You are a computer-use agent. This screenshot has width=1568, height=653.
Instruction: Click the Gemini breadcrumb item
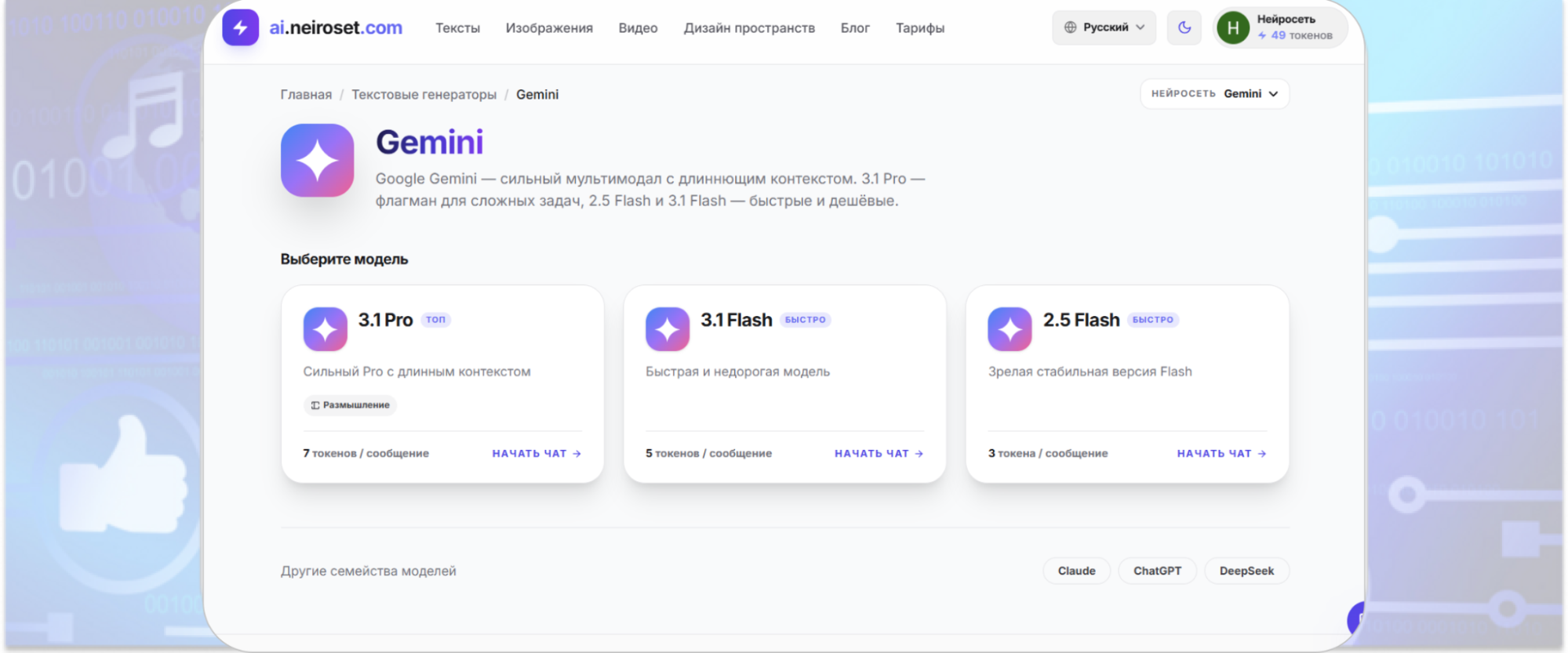(x=537, y=94)
